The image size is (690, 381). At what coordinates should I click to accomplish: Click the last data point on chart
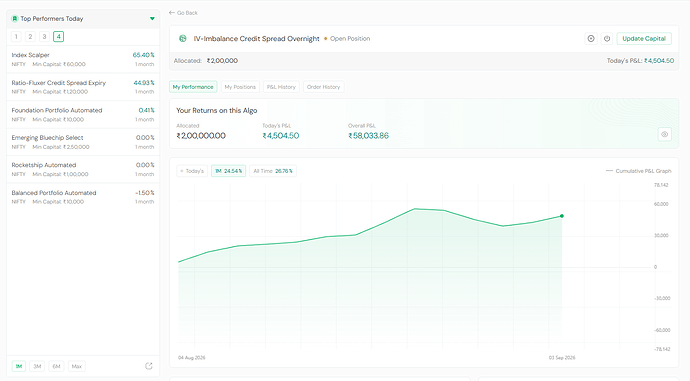pyautogui.click(x=562, y=216)
